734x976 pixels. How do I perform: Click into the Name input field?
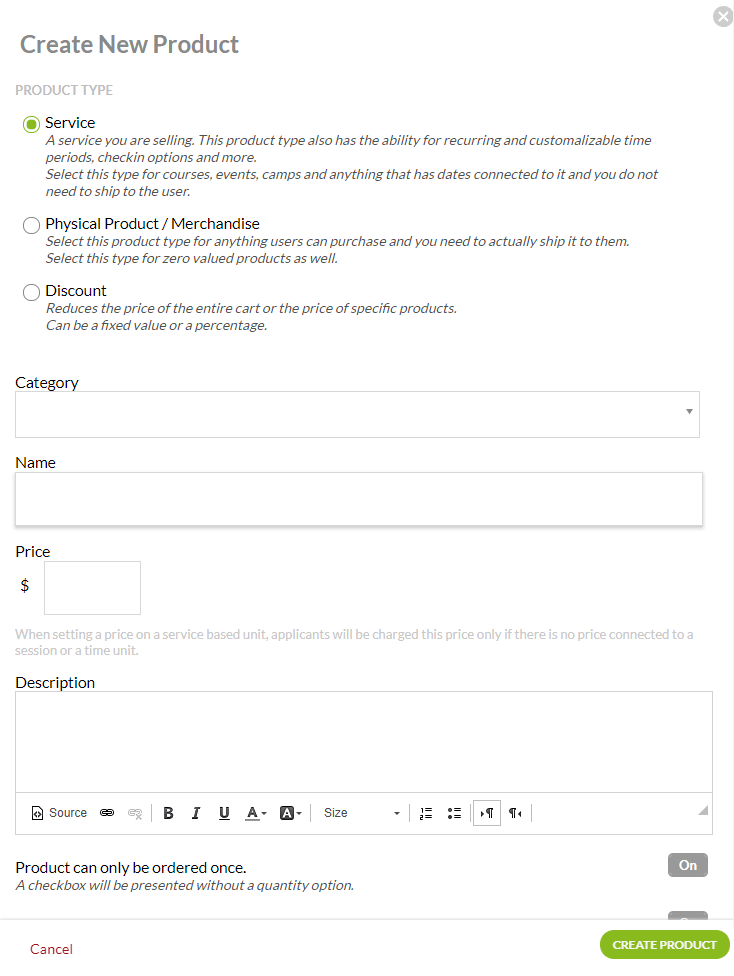click(359, 499)
